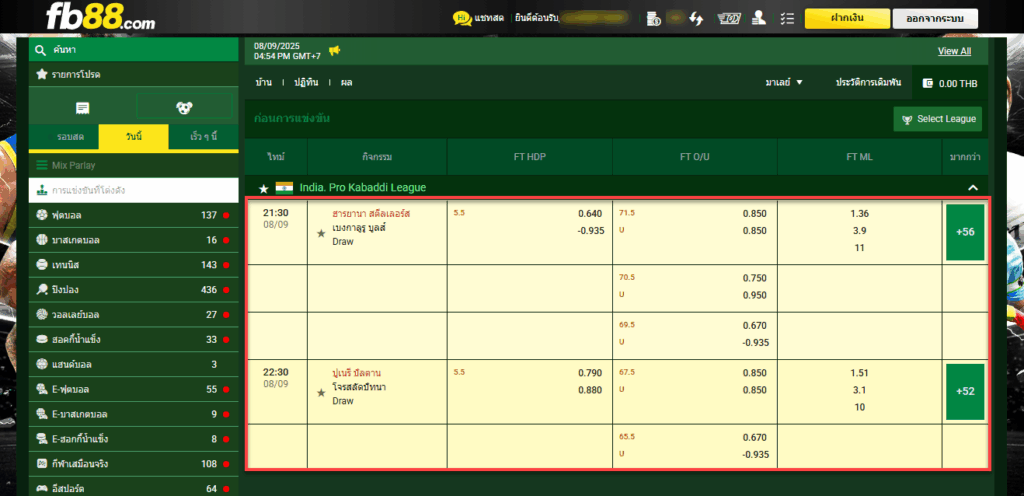Select moneyline odds 3.1
This screenshot has width=1024, height=496.
pyautogui.click(x=859, y=390)
